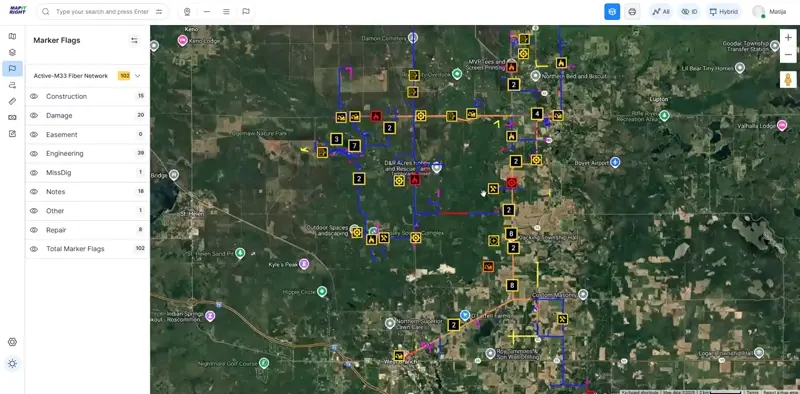800x394 pixels.
Task: Open the marker cluster labeled 3
Action: point(336,138)
